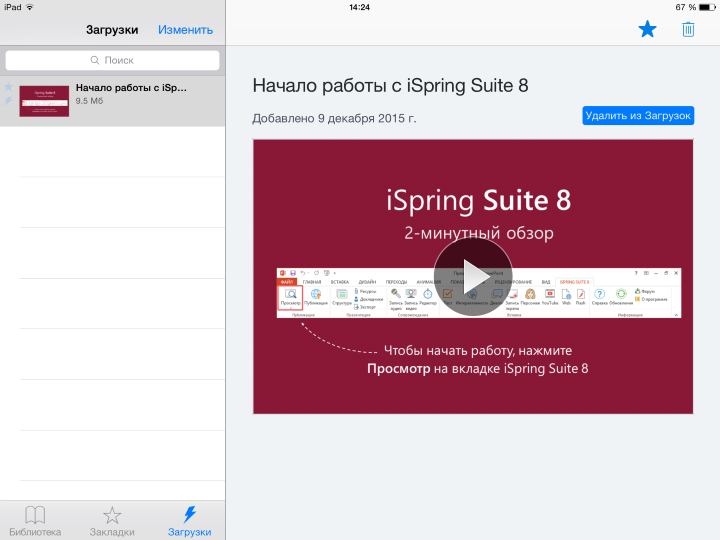Switch to the Закладки tab
This screenshot has width=720, height=540.
click(x=112, y=521)
